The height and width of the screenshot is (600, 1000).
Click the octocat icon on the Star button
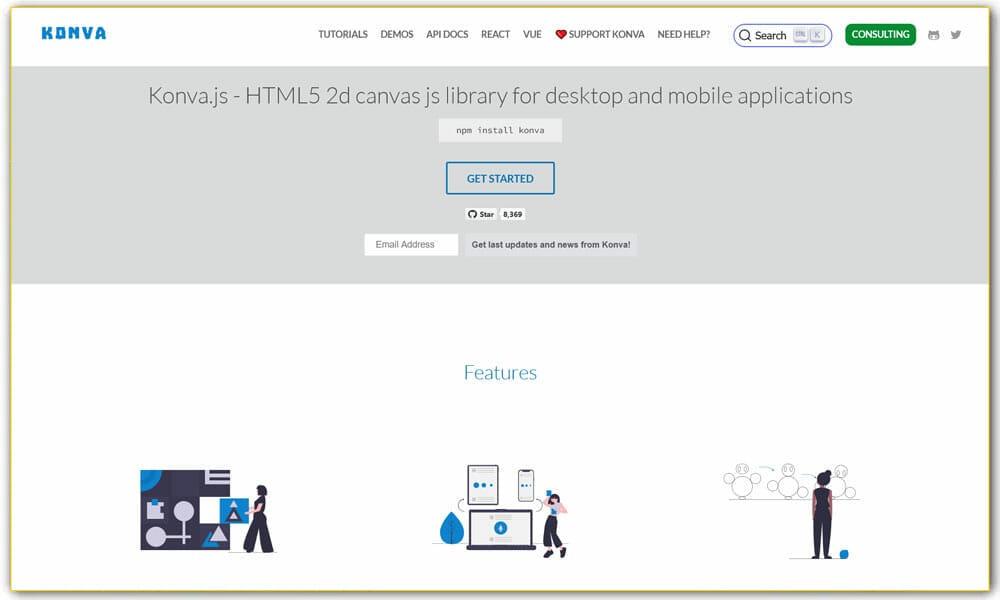472,214
